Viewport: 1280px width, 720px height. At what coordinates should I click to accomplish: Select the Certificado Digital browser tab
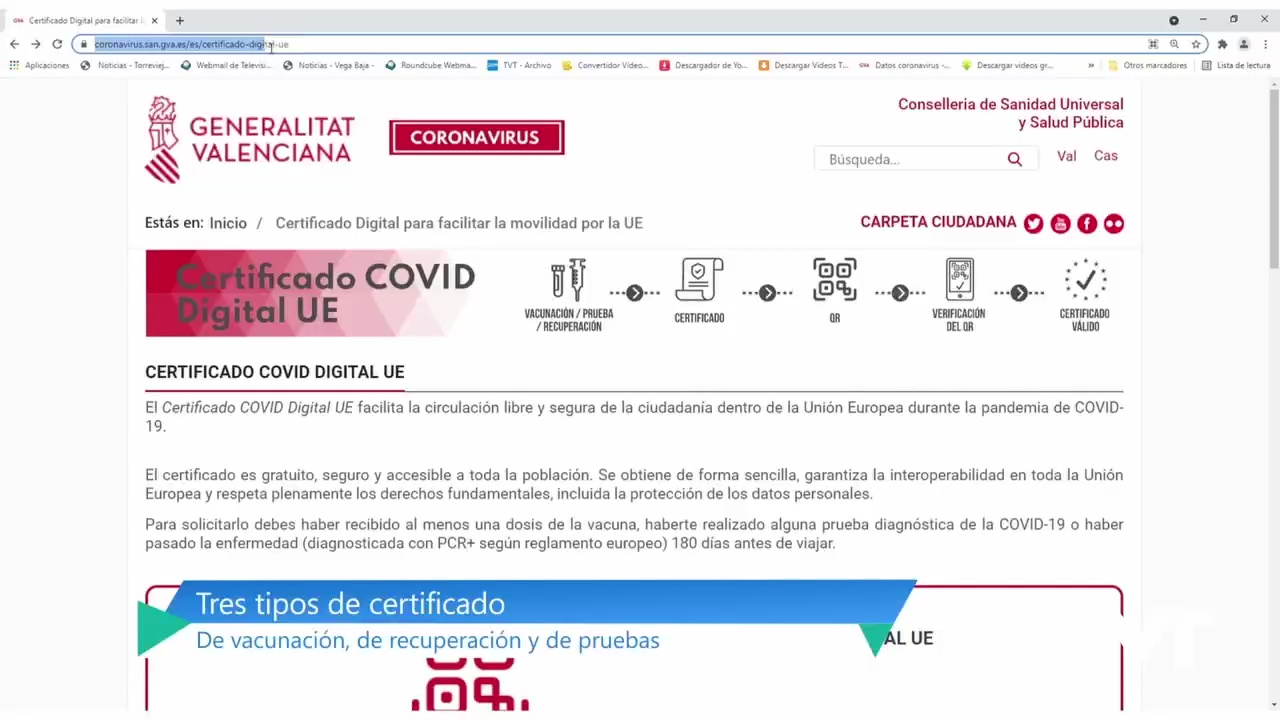[85, 20]
